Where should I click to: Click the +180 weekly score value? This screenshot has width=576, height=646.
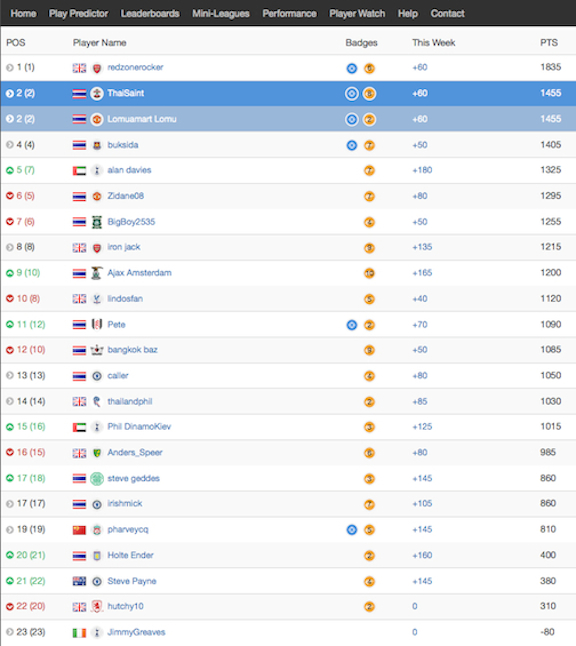[422, 170]
